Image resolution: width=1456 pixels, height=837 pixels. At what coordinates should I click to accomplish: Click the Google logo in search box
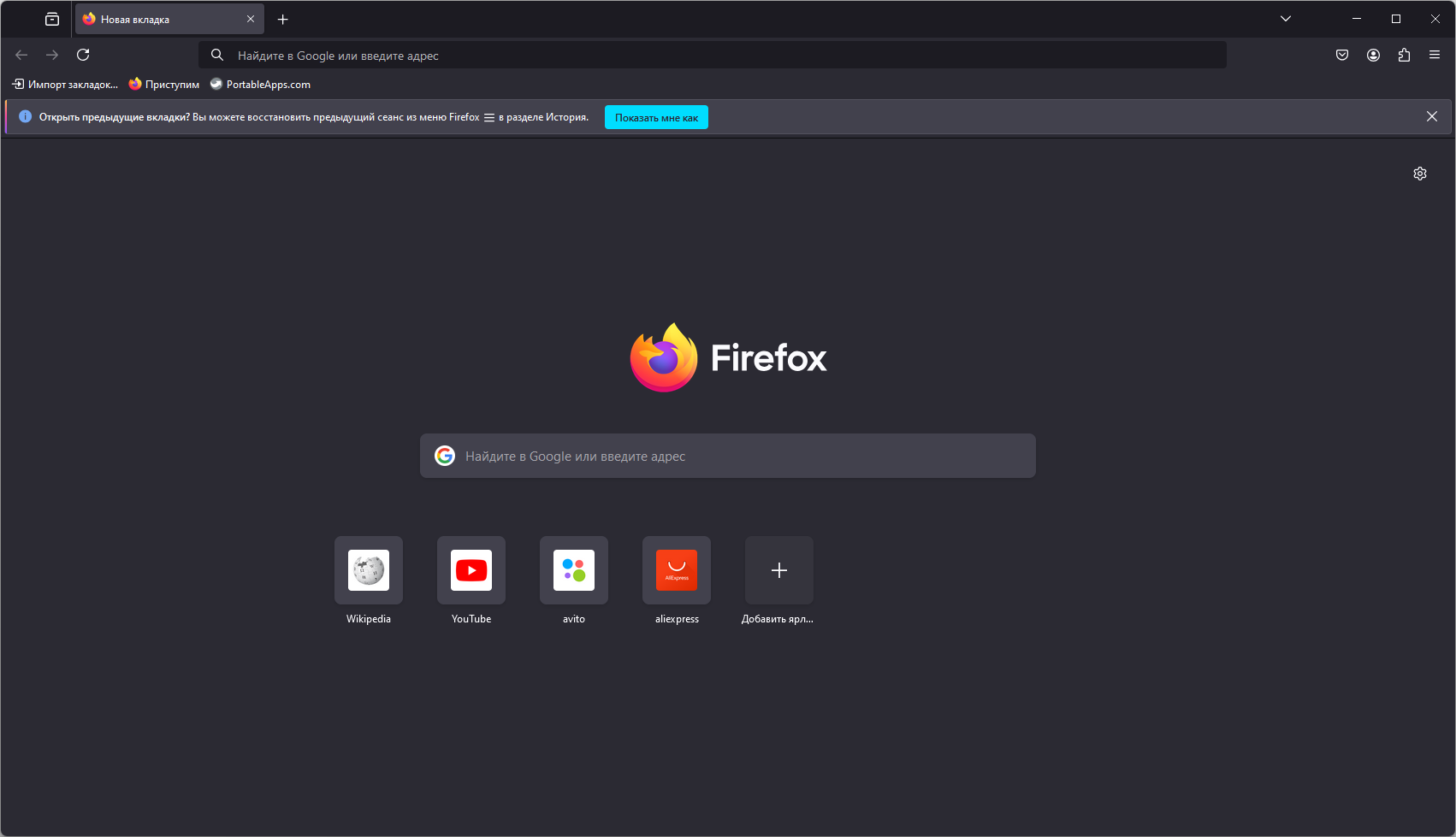coord(445,456)
